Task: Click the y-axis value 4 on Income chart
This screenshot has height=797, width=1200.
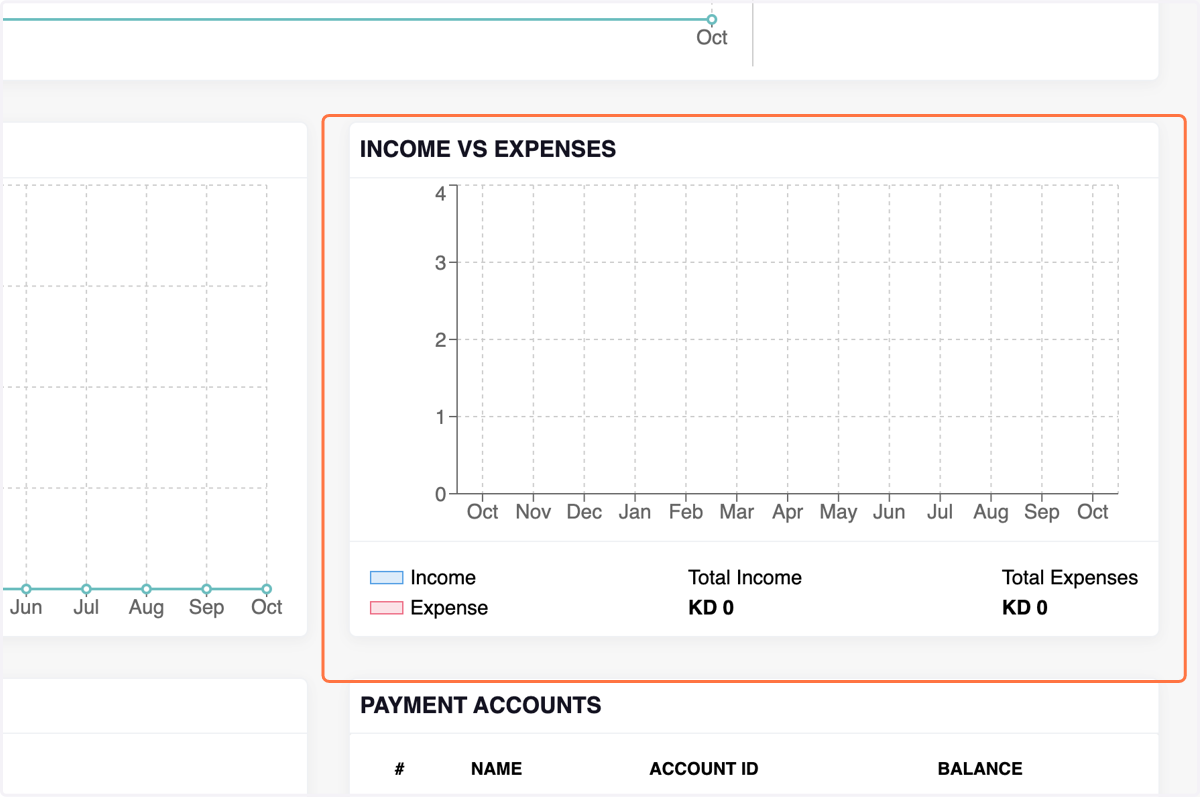Action: tap(440, 193)
